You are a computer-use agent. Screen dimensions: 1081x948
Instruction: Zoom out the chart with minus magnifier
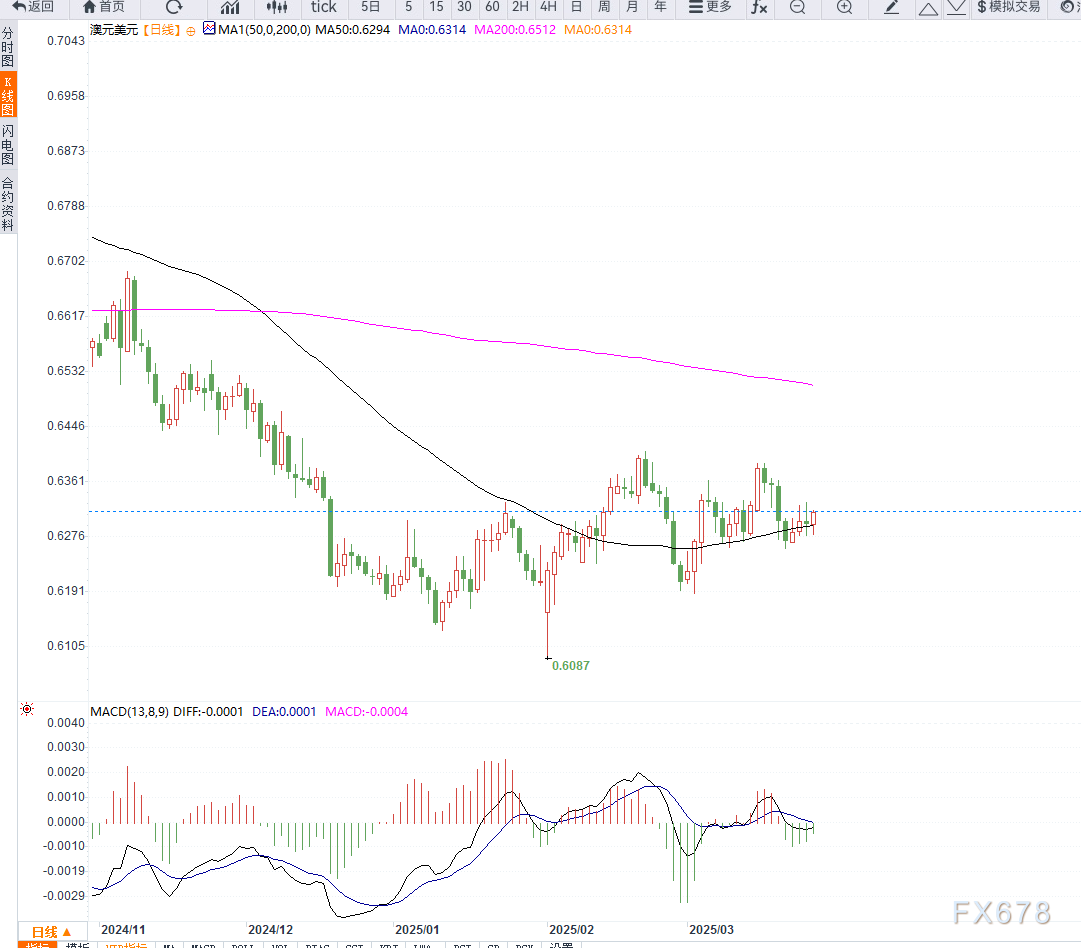click(797, 7)
